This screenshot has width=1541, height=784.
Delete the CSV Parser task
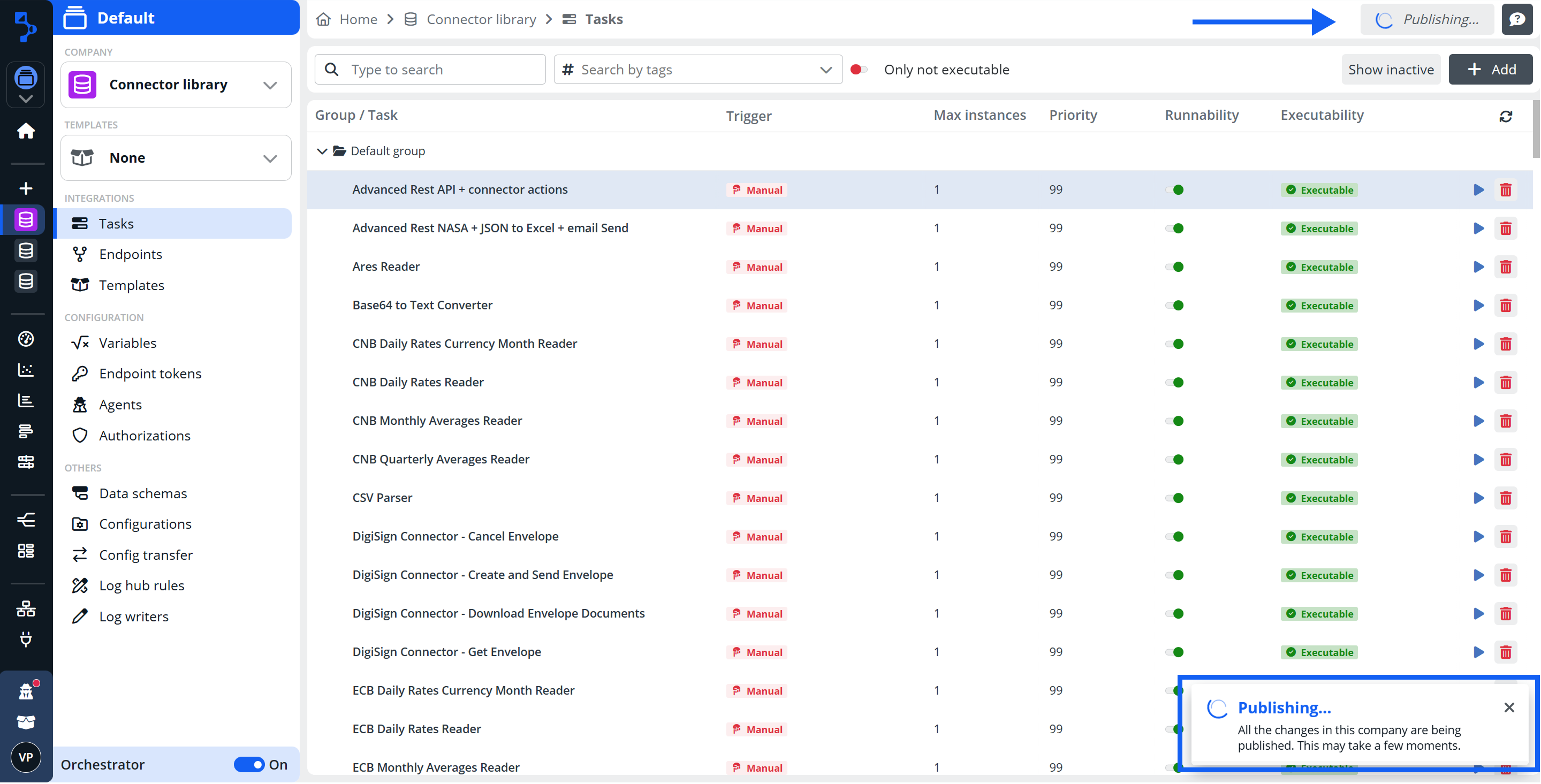(1505, 498)
